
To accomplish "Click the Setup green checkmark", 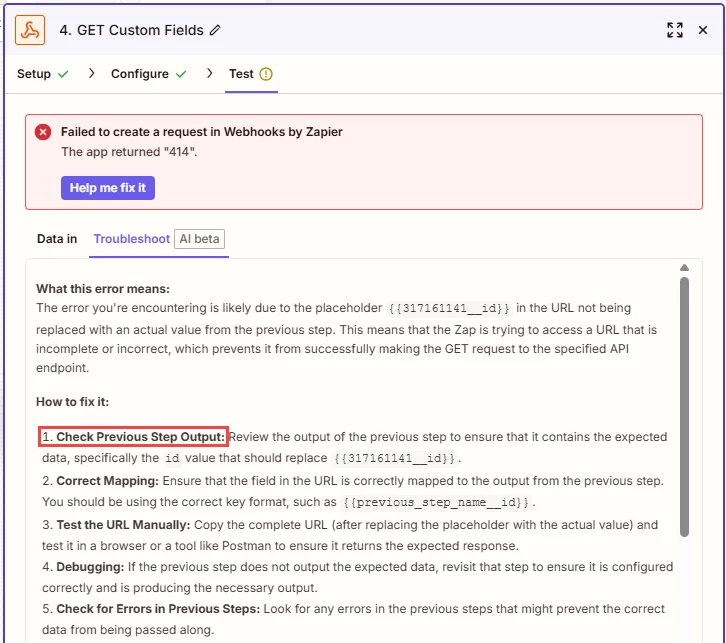I will coord(63,74).
